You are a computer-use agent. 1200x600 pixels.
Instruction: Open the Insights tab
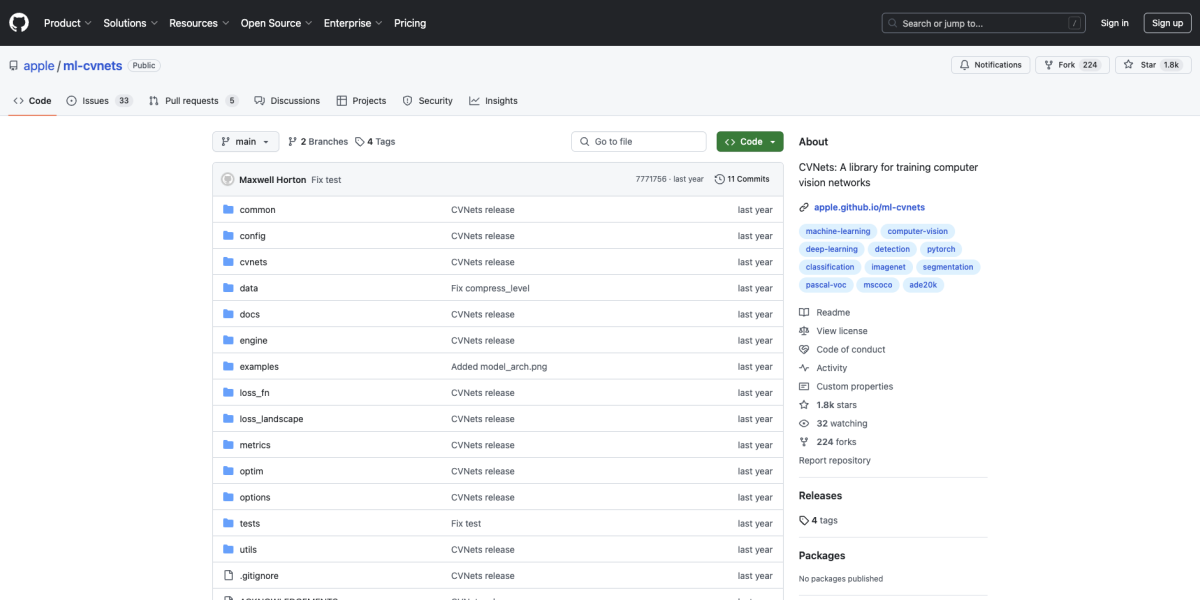[x=493, y=101]
